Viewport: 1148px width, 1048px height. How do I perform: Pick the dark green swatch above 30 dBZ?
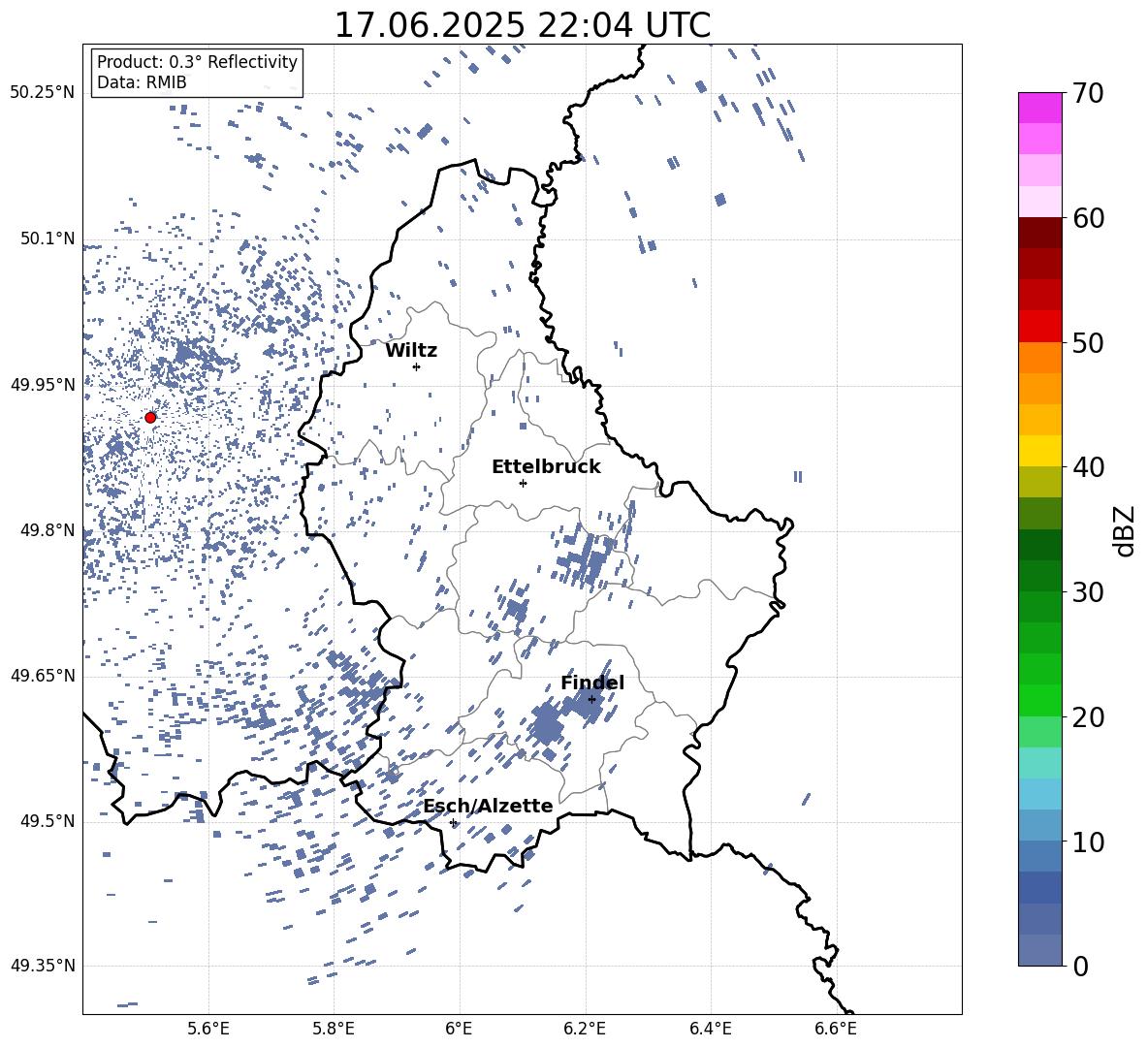tap(1040, 576)
